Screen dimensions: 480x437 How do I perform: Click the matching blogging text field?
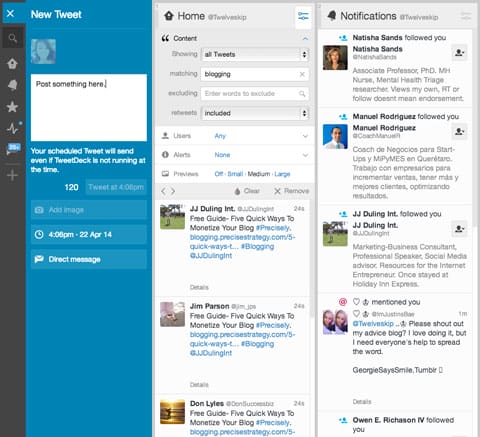255,74
